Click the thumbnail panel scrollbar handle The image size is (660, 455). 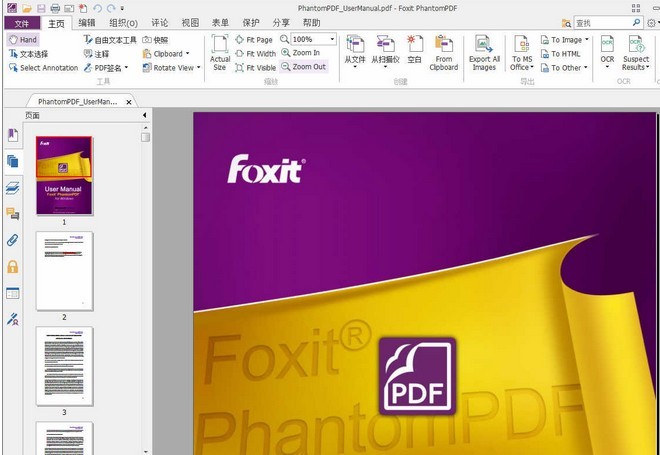tap(145, 137)
